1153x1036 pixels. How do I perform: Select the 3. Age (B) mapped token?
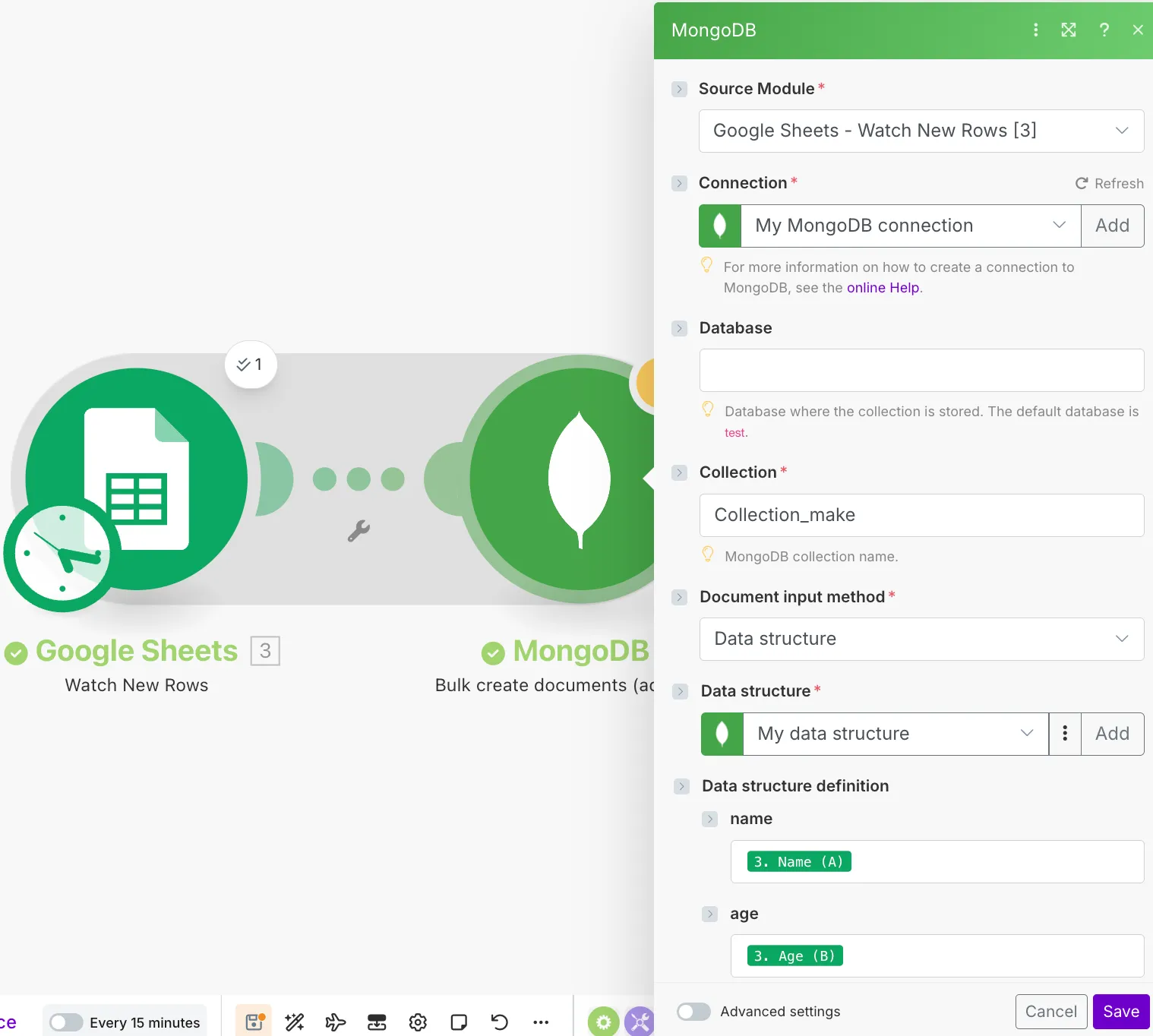tap(794, 955)
